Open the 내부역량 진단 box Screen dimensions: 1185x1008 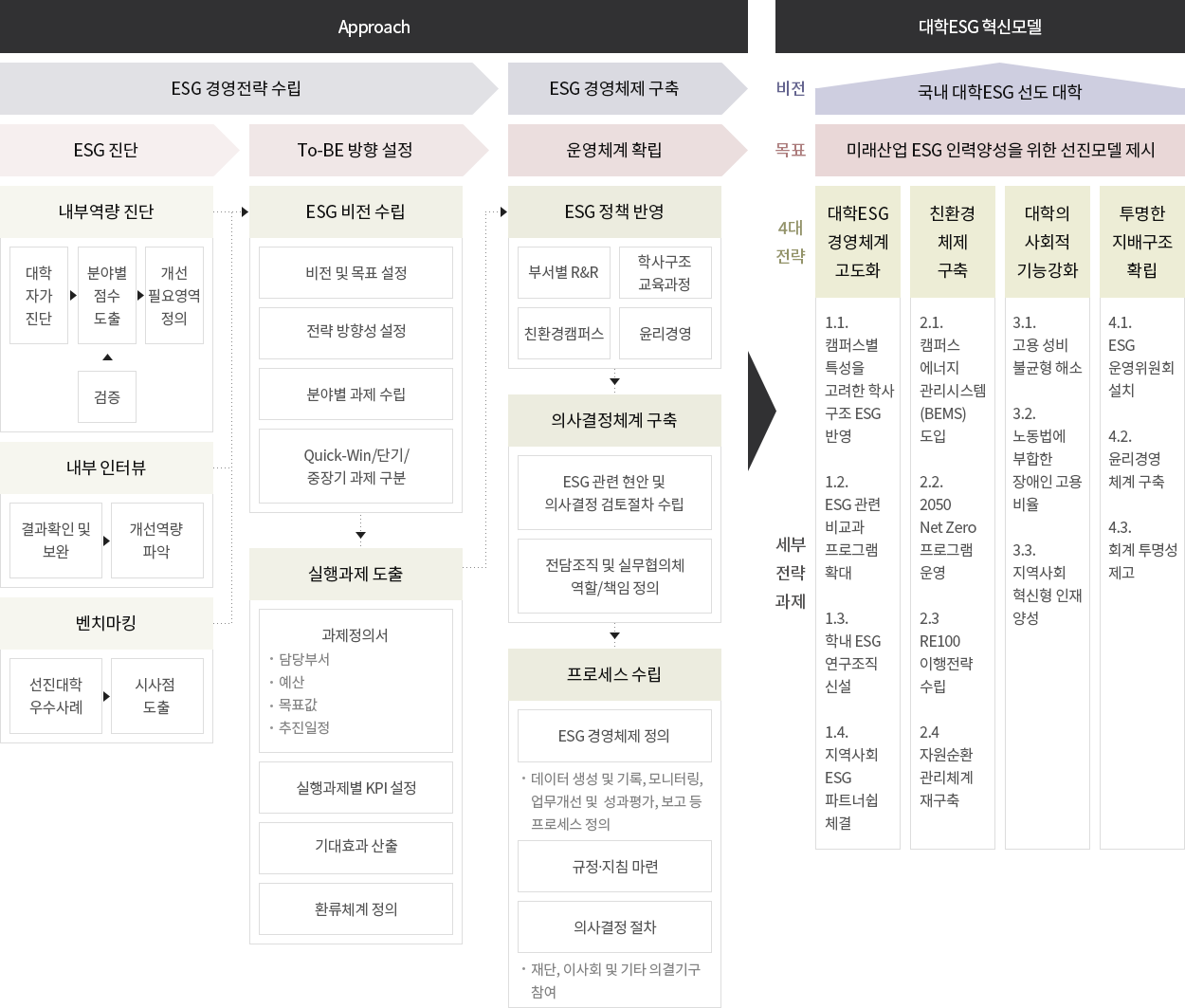[x=106, y=211]
